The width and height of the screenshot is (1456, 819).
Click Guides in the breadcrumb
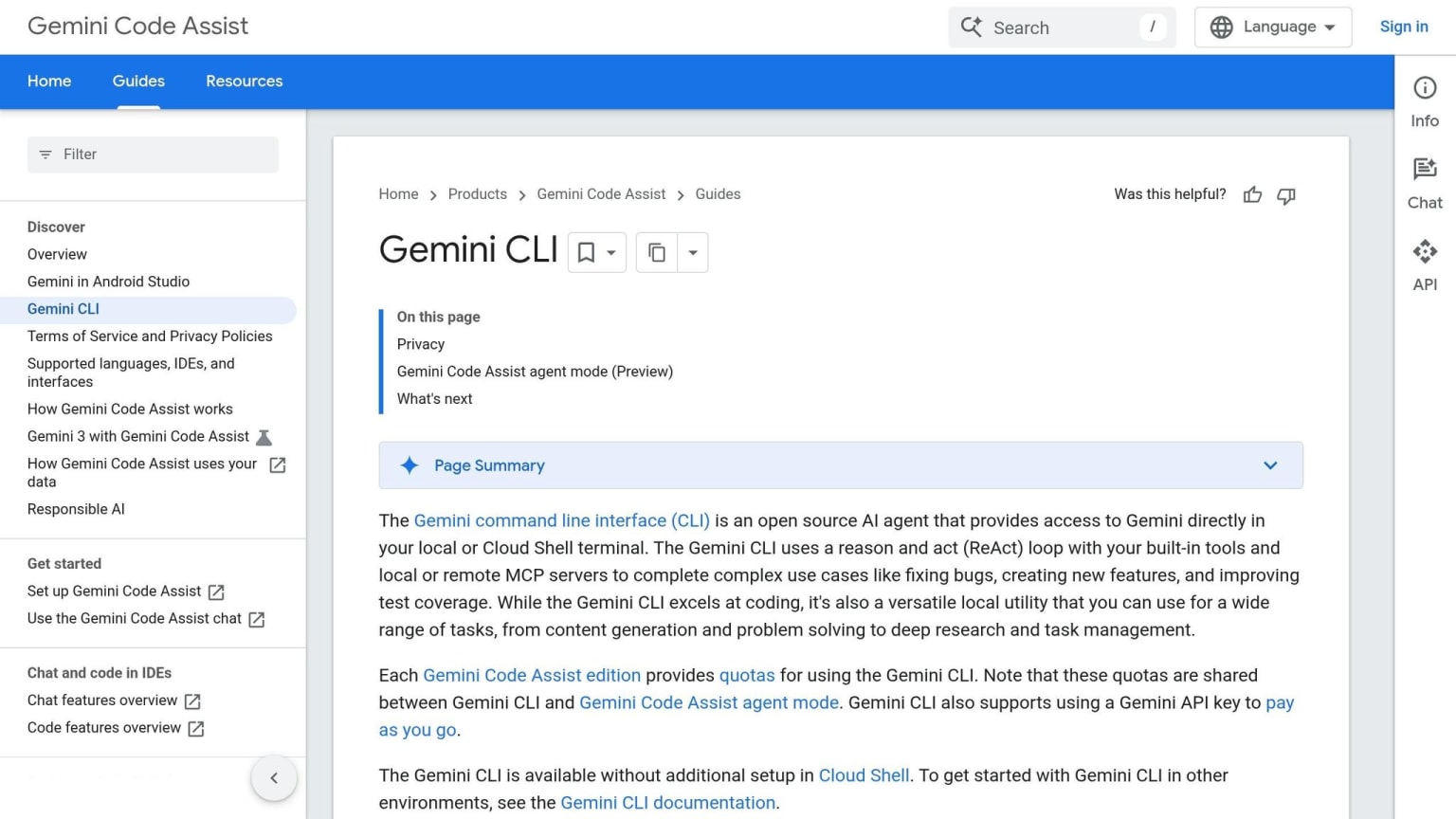[x=718, y=194]
